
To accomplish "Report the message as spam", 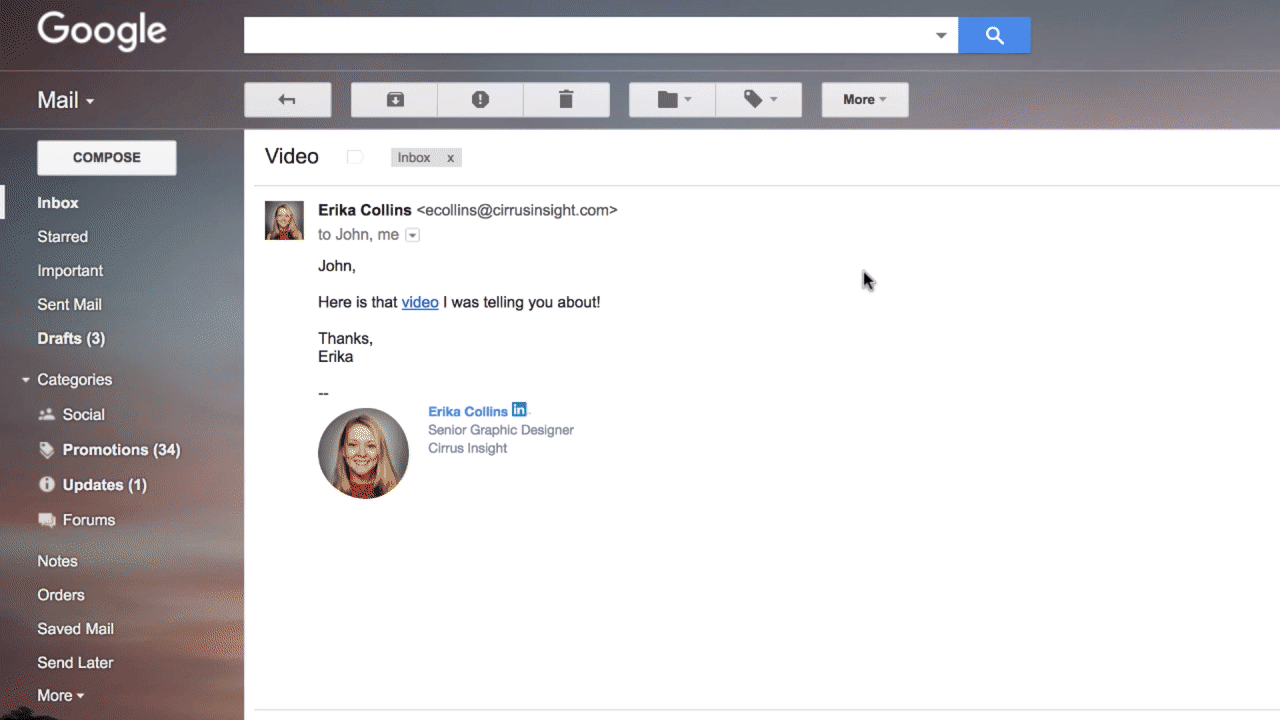I will [480, 99].
